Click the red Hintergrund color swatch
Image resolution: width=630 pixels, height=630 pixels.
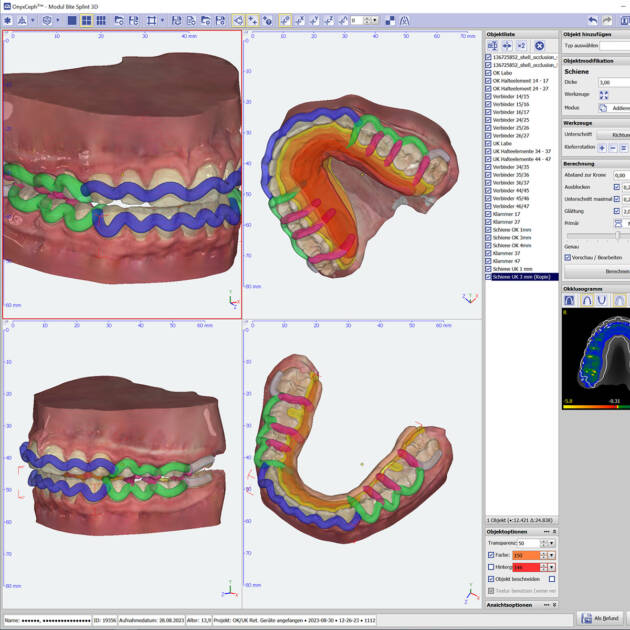[526, 567]
